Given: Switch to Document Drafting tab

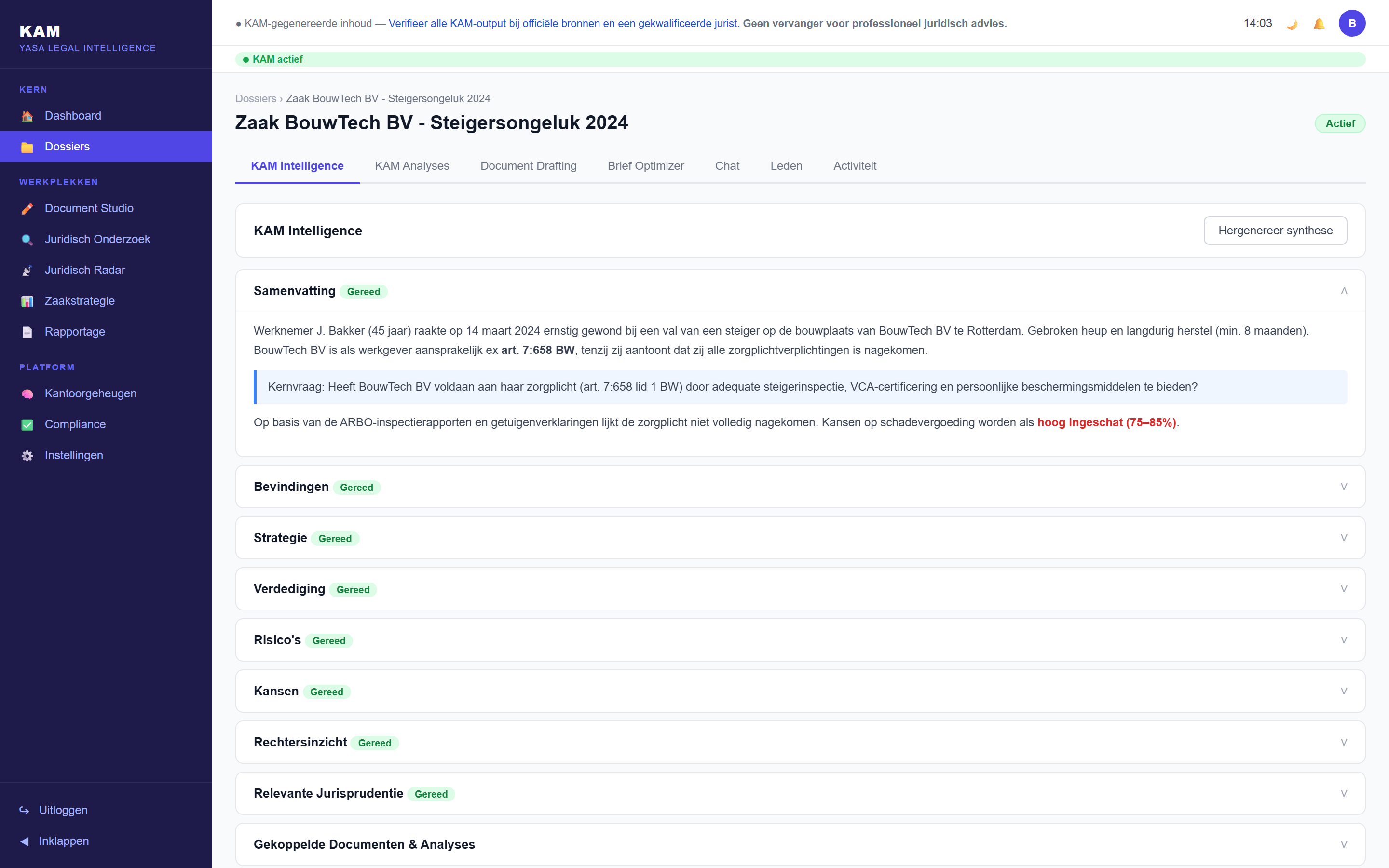Looking at the screenshot, I should (528, 166).
